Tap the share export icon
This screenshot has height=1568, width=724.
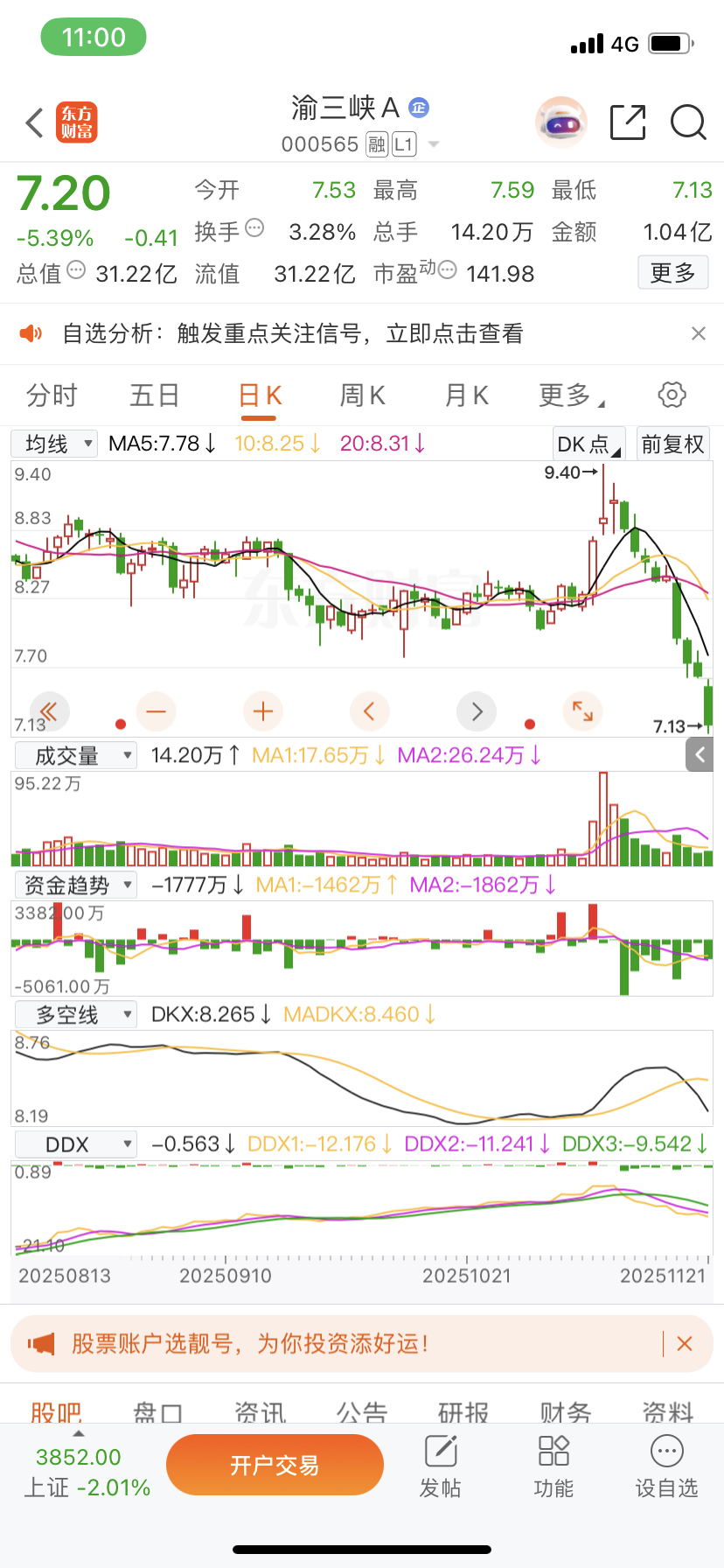point(628,122)
